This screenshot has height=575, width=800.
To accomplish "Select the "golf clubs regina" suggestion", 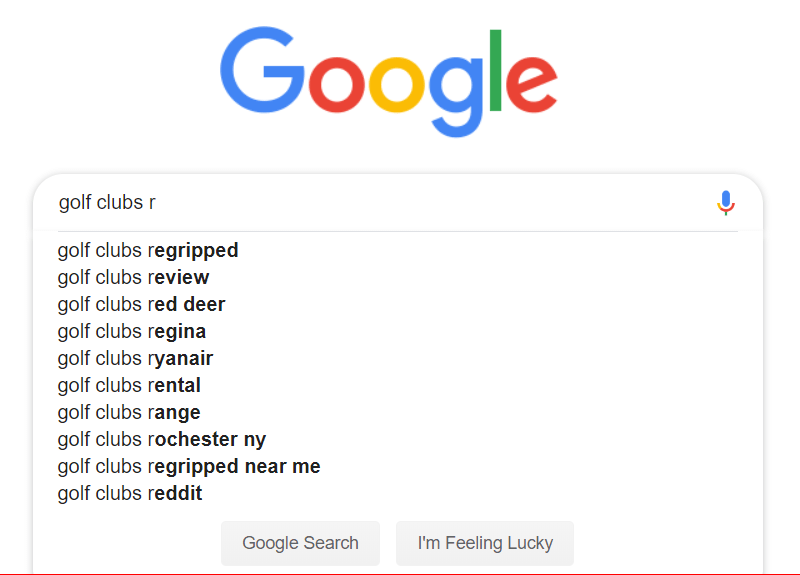I will pyautogui.click(x=132, y=331).
